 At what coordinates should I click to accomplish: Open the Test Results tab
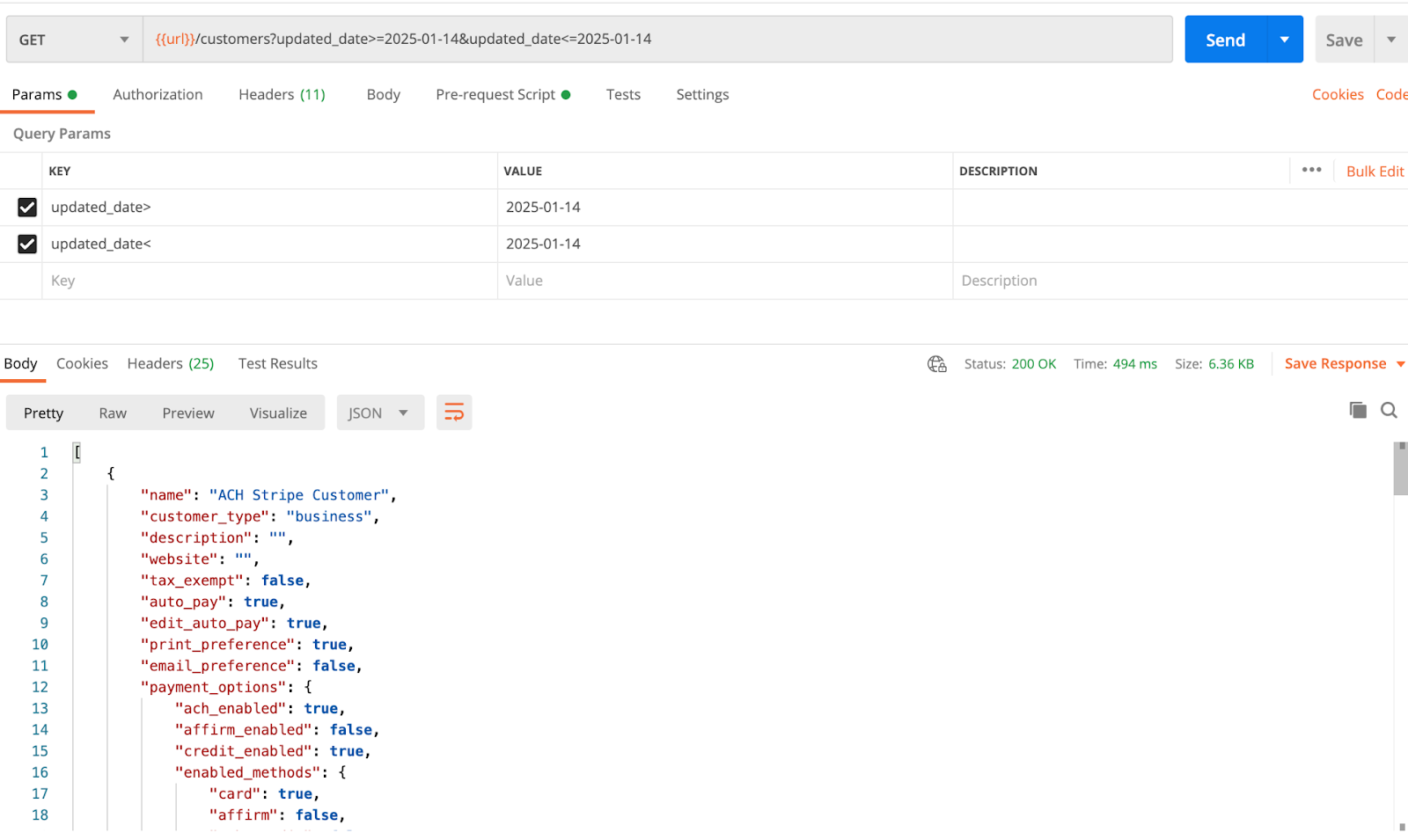(x=278, y=364)
